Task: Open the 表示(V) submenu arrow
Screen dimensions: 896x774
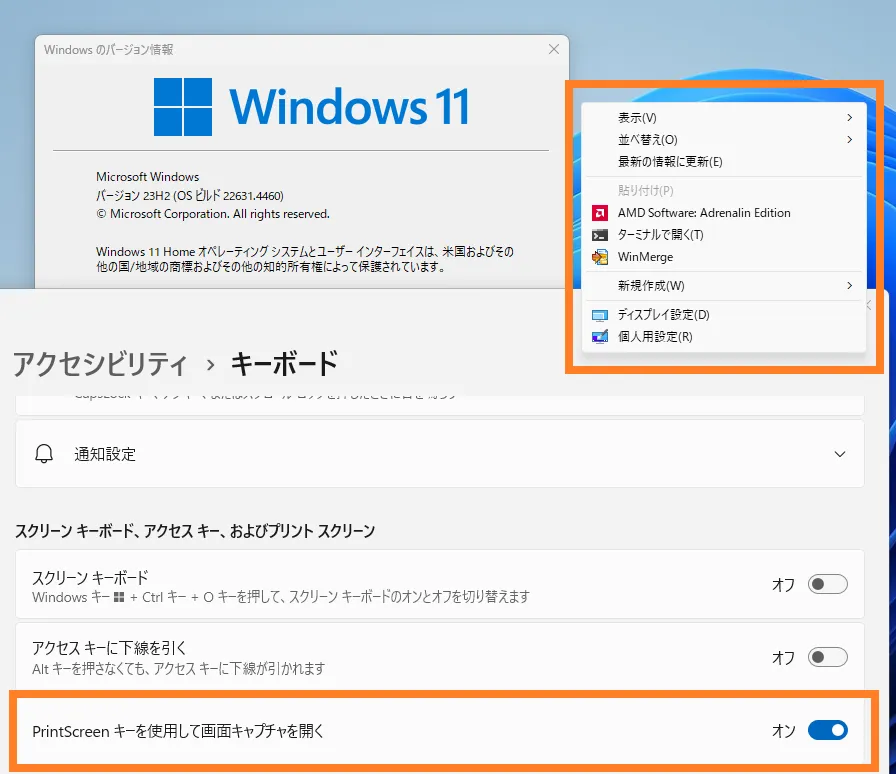Action: 850,117
